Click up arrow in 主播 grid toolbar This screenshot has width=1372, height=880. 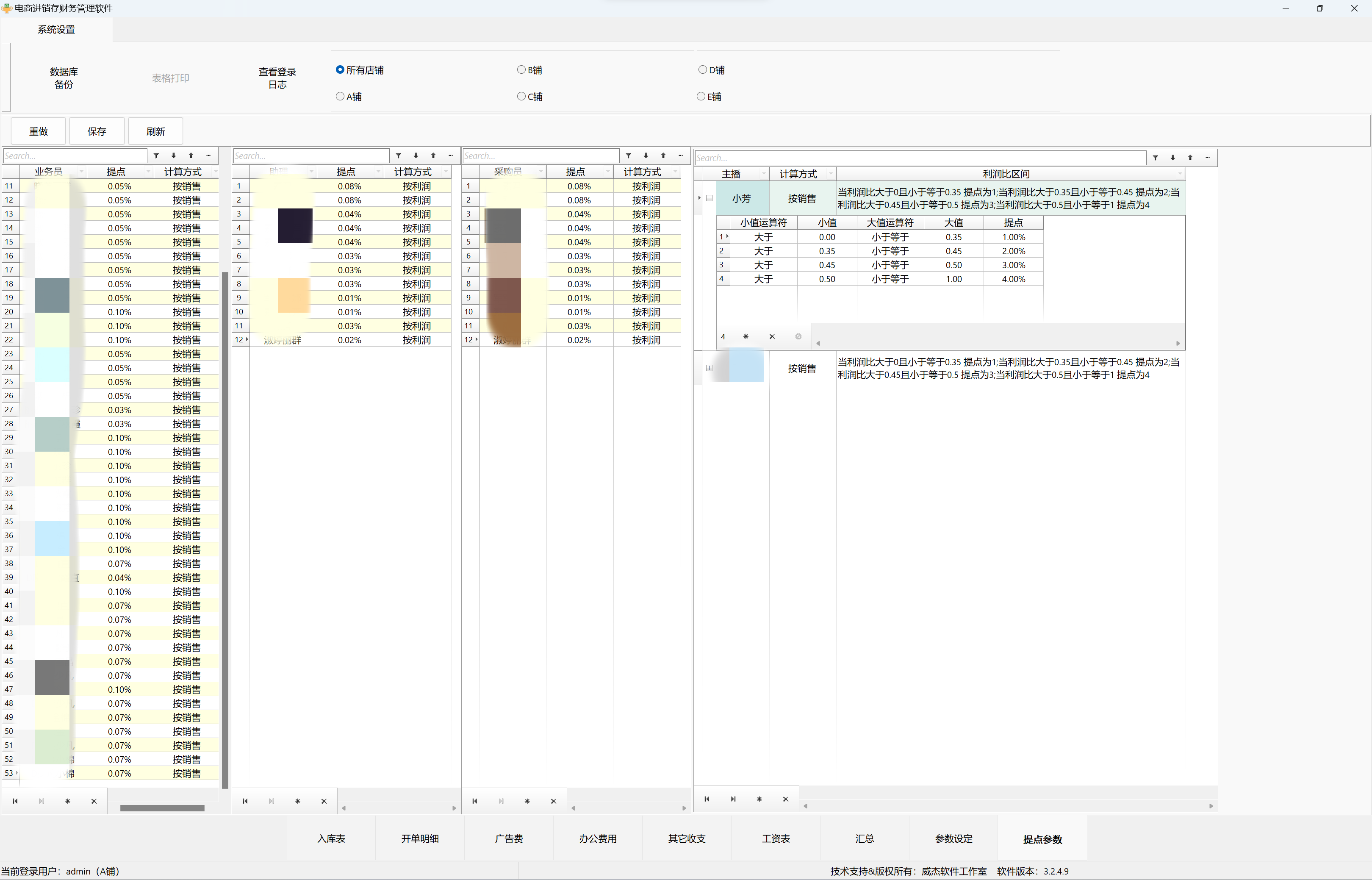click(1190, 158)
